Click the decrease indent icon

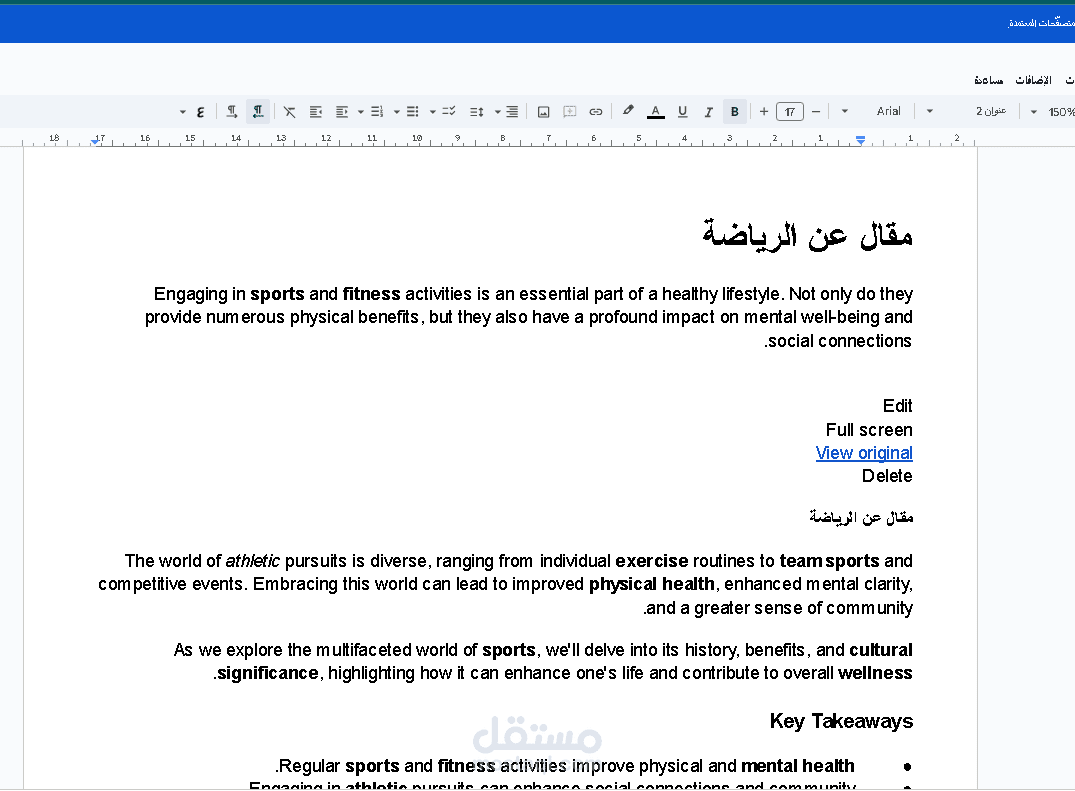341,112
